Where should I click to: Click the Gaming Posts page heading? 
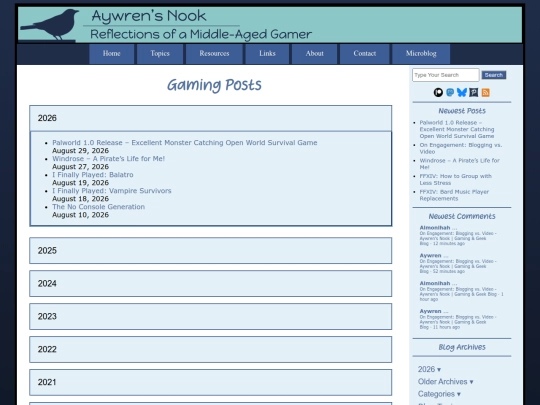[x=214, y=85]
